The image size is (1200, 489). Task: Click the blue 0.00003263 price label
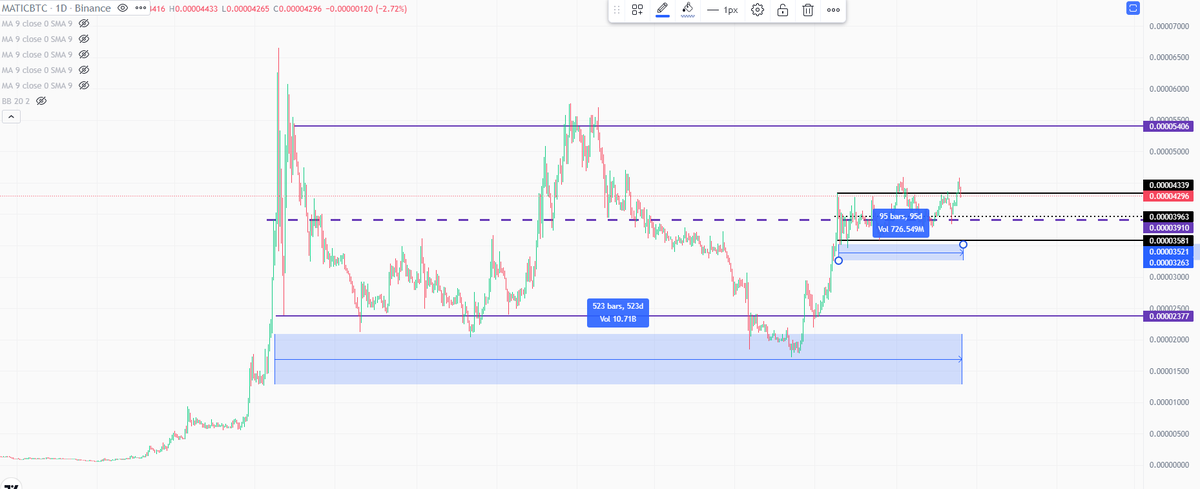click(1169, 263)
